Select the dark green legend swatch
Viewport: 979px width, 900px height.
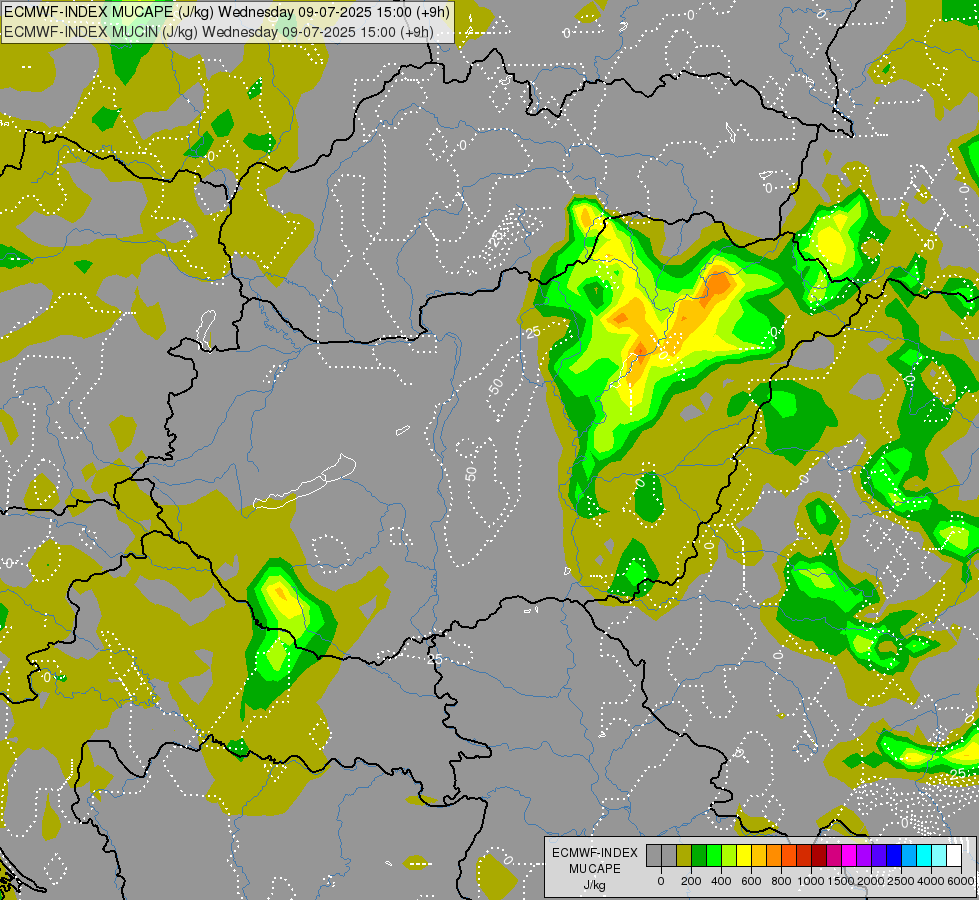(x=699, y=855)
